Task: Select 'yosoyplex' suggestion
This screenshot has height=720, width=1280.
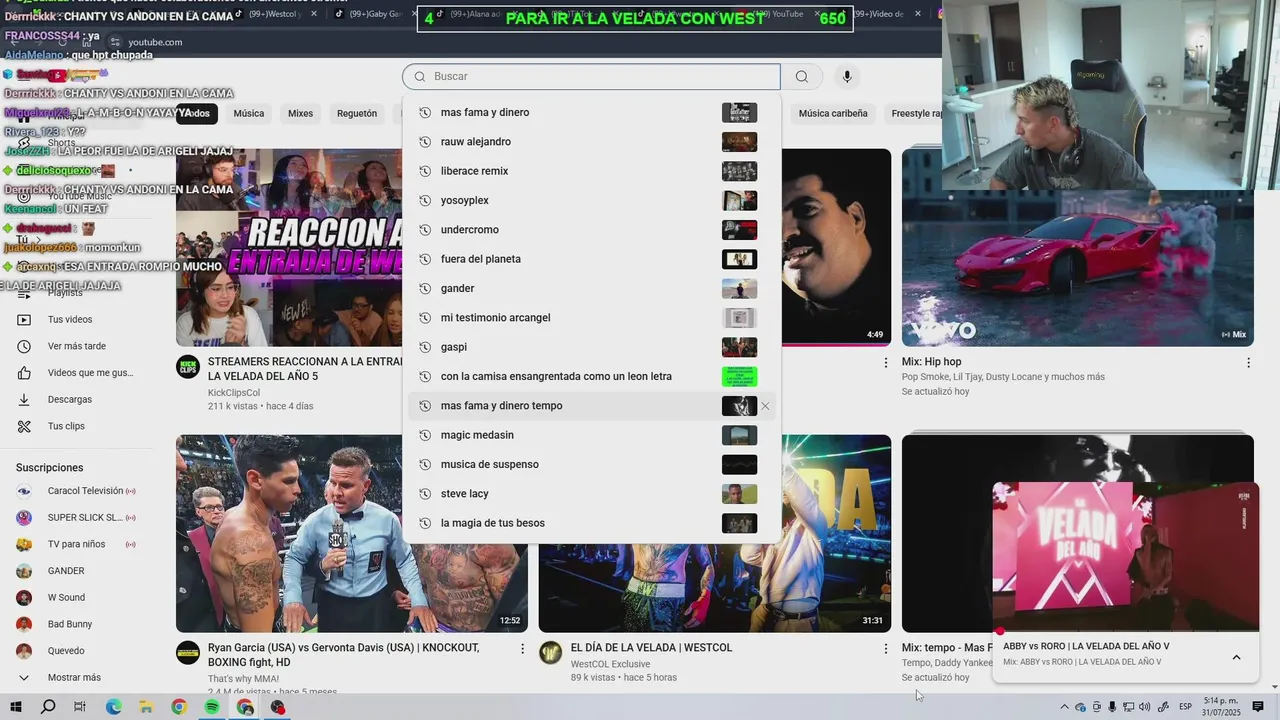Action: (591, 201)
